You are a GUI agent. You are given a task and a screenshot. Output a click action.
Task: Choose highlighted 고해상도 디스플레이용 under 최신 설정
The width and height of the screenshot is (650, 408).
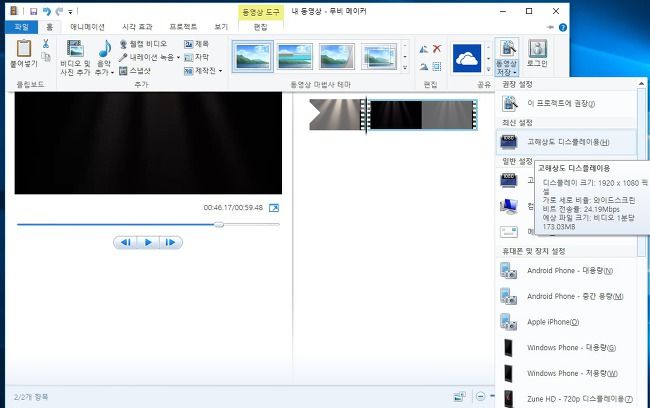coord(566,142)
